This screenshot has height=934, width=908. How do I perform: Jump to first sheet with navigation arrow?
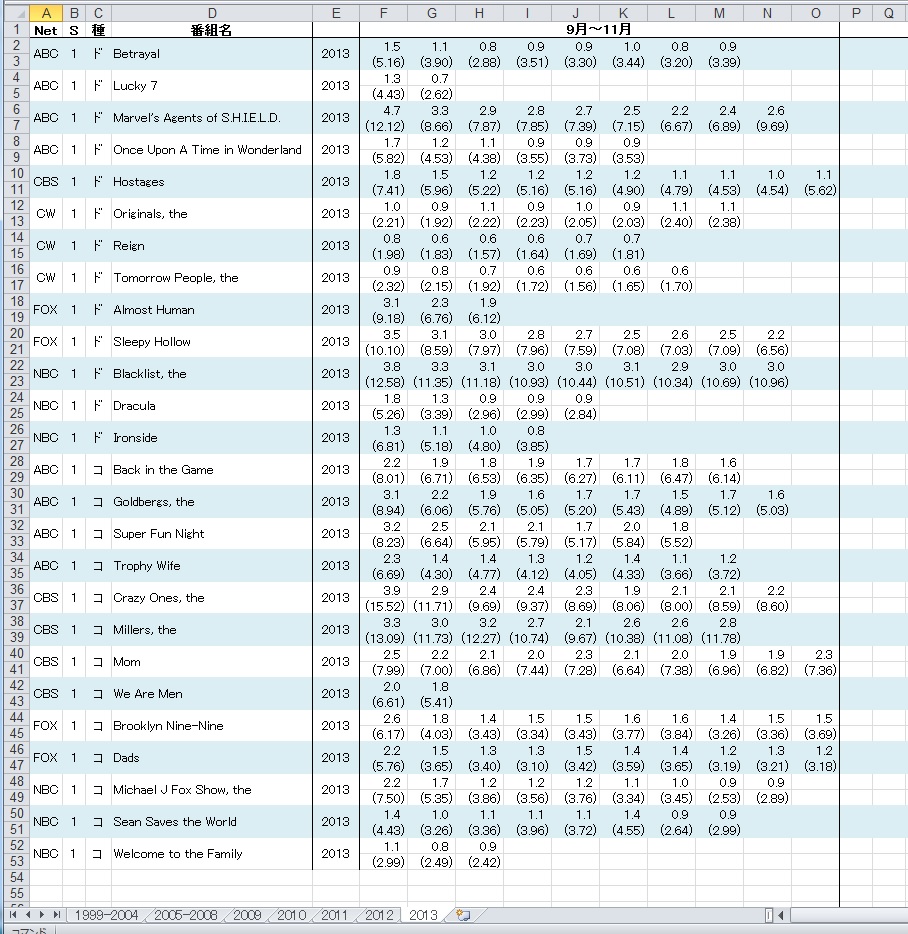click(13, 914)
